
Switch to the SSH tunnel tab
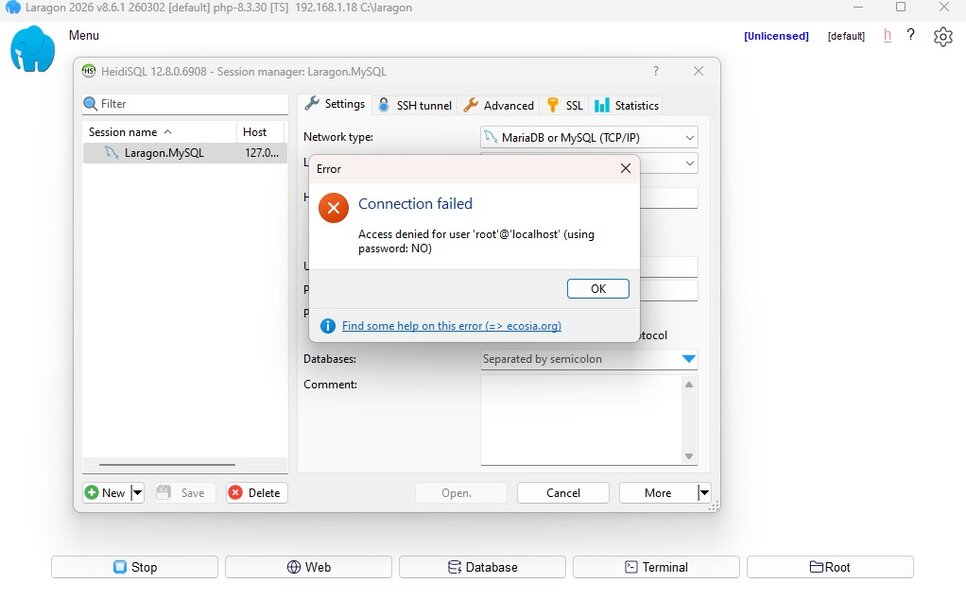(415, 105)
